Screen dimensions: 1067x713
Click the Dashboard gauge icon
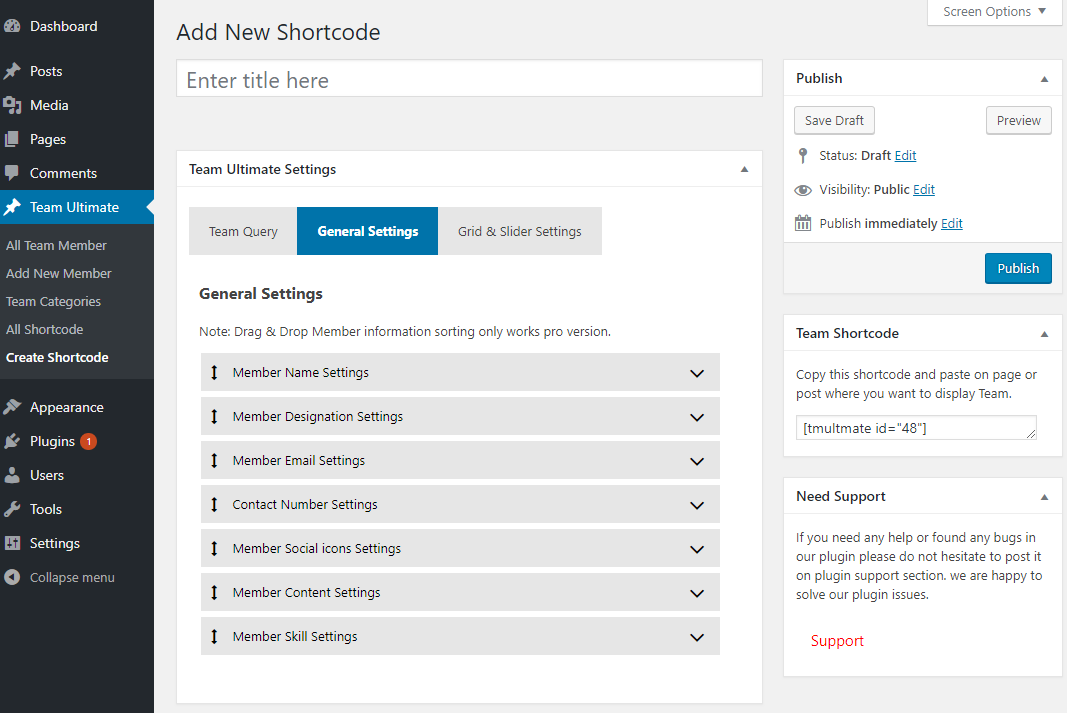point(12,27)
